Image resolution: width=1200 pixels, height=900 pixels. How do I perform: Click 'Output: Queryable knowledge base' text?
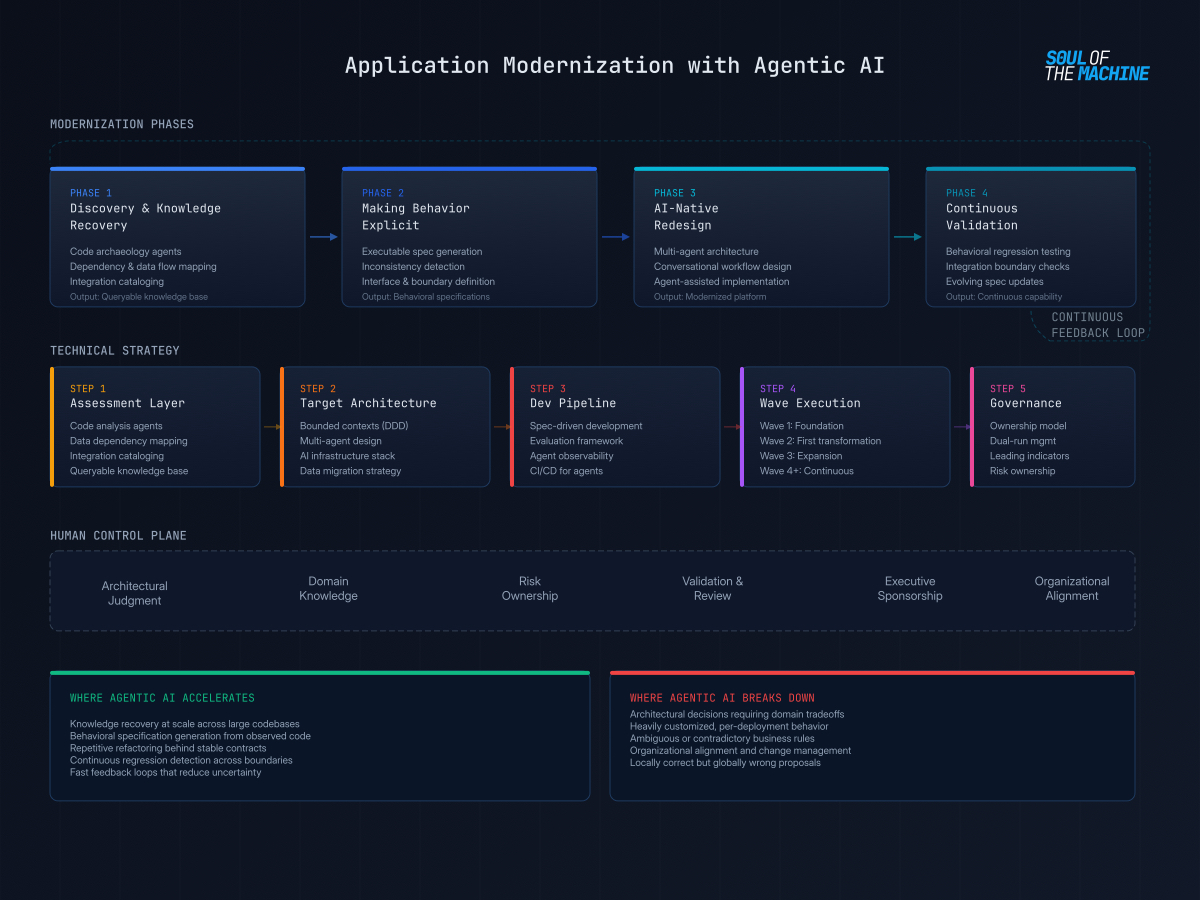(x=139, y=297)
